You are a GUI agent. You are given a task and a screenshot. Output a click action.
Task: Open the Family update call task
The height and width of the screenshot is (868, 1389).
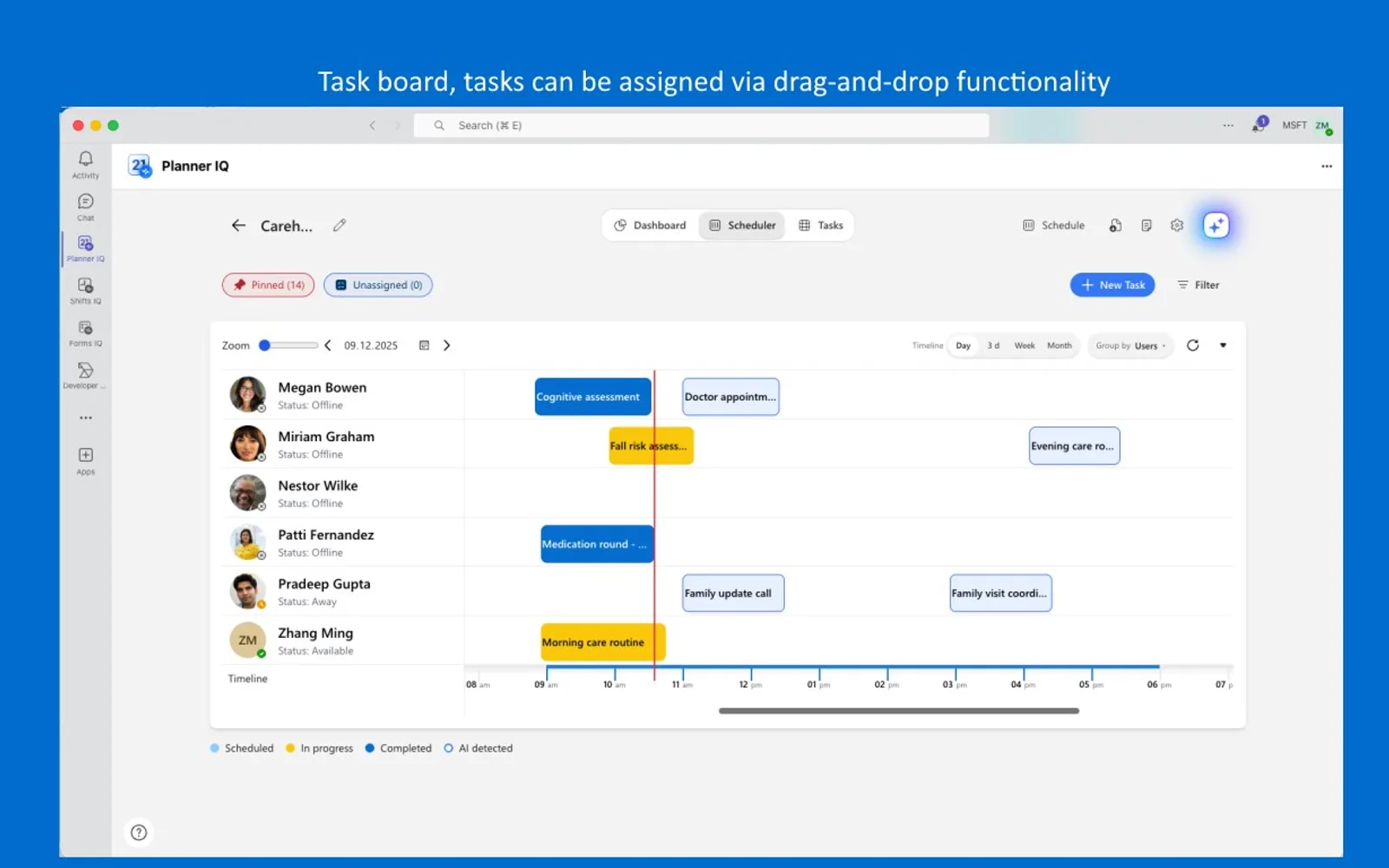tap(733, 593)
